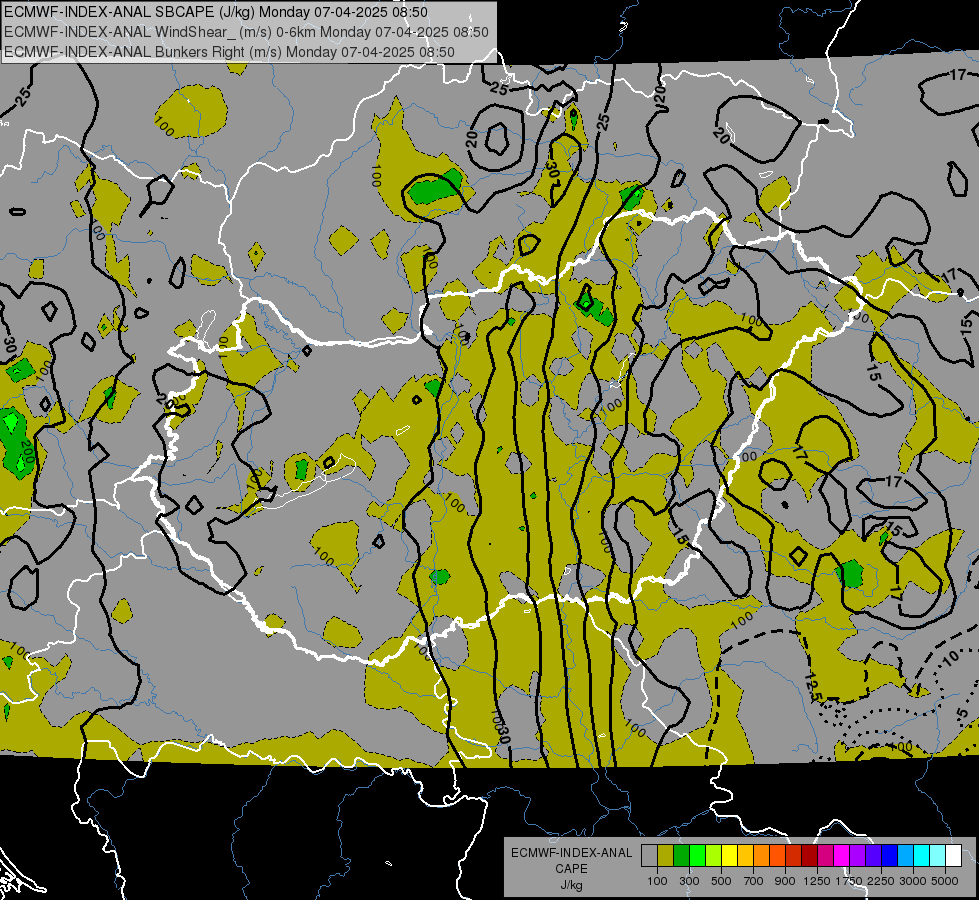The height and width of the screenshot is (900, 979).
Task: Click the legend tick label 2250
Action: pos(881,881)
